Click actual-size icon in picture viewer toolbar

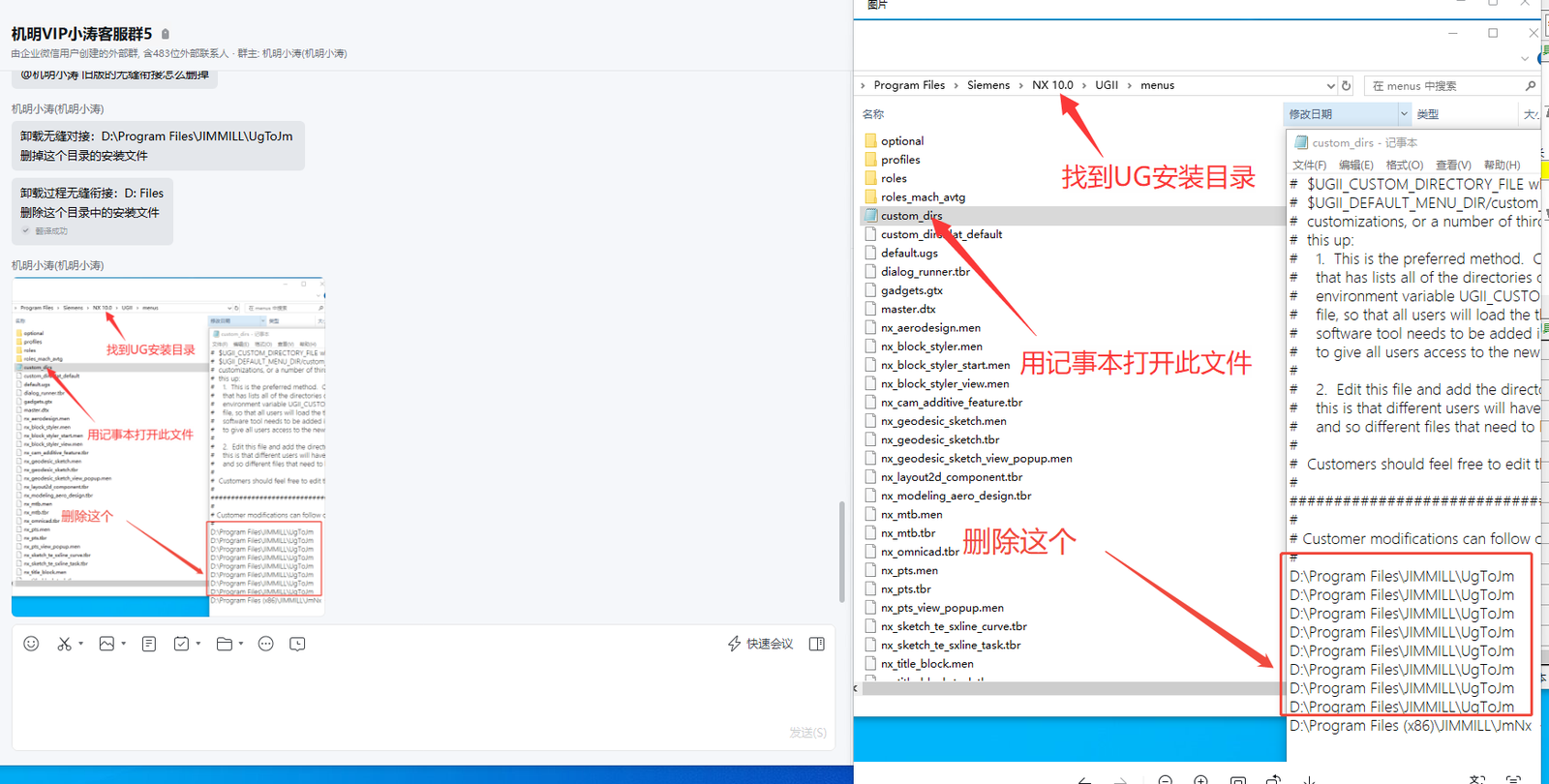[x=1237, y=779]
